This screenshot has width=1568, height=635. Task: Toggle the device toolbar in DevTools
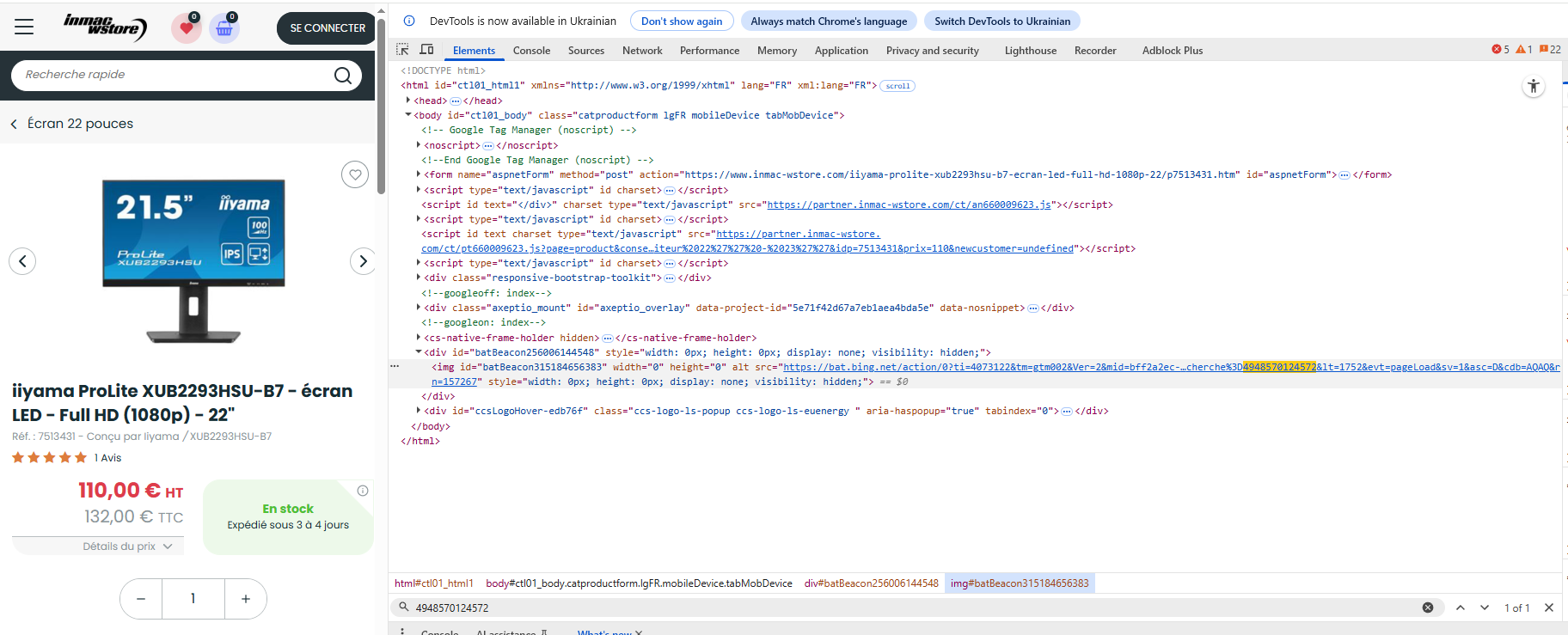[x=426, y=50]
